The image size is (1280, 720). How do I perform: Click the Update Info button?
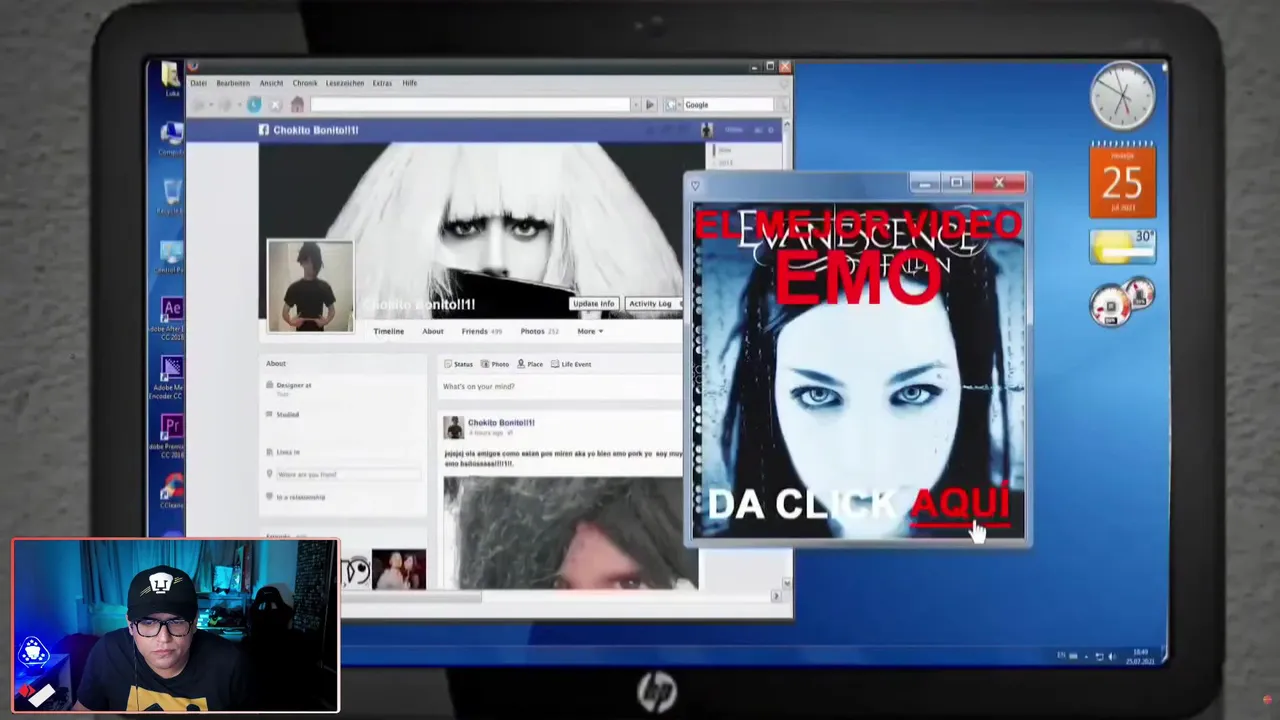click(593, 303)
